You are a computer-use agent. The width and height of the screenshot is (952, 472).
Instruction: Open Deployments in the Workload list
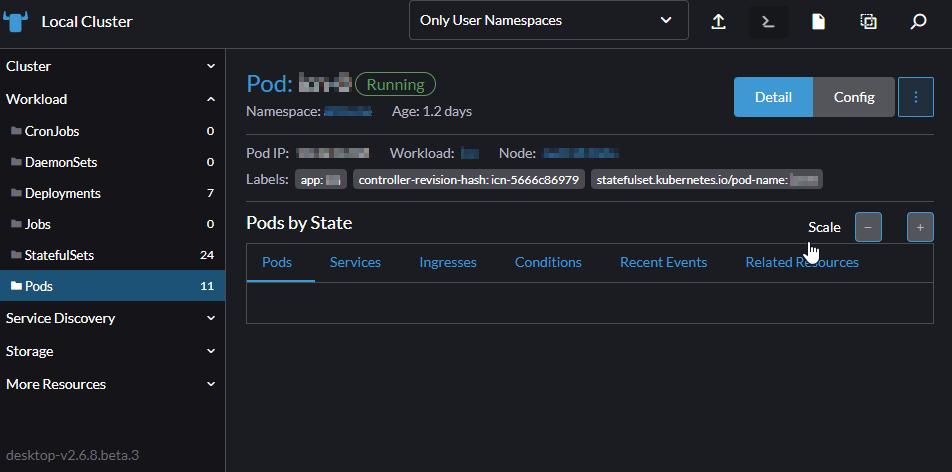tap(112, 193)
